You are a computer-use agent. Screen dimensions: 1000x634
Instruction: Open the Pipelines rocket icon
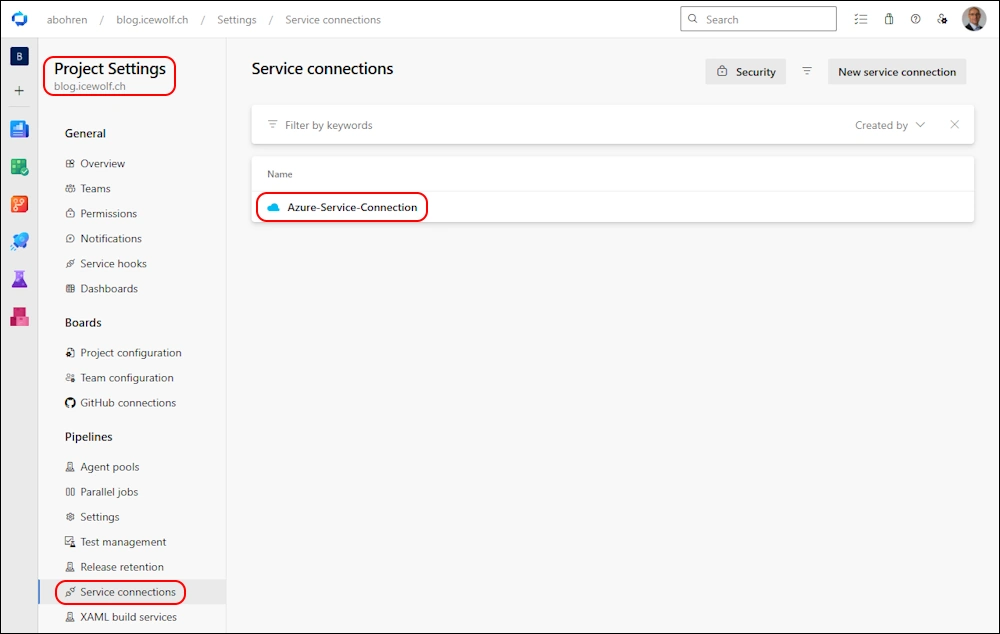[19, 241]
